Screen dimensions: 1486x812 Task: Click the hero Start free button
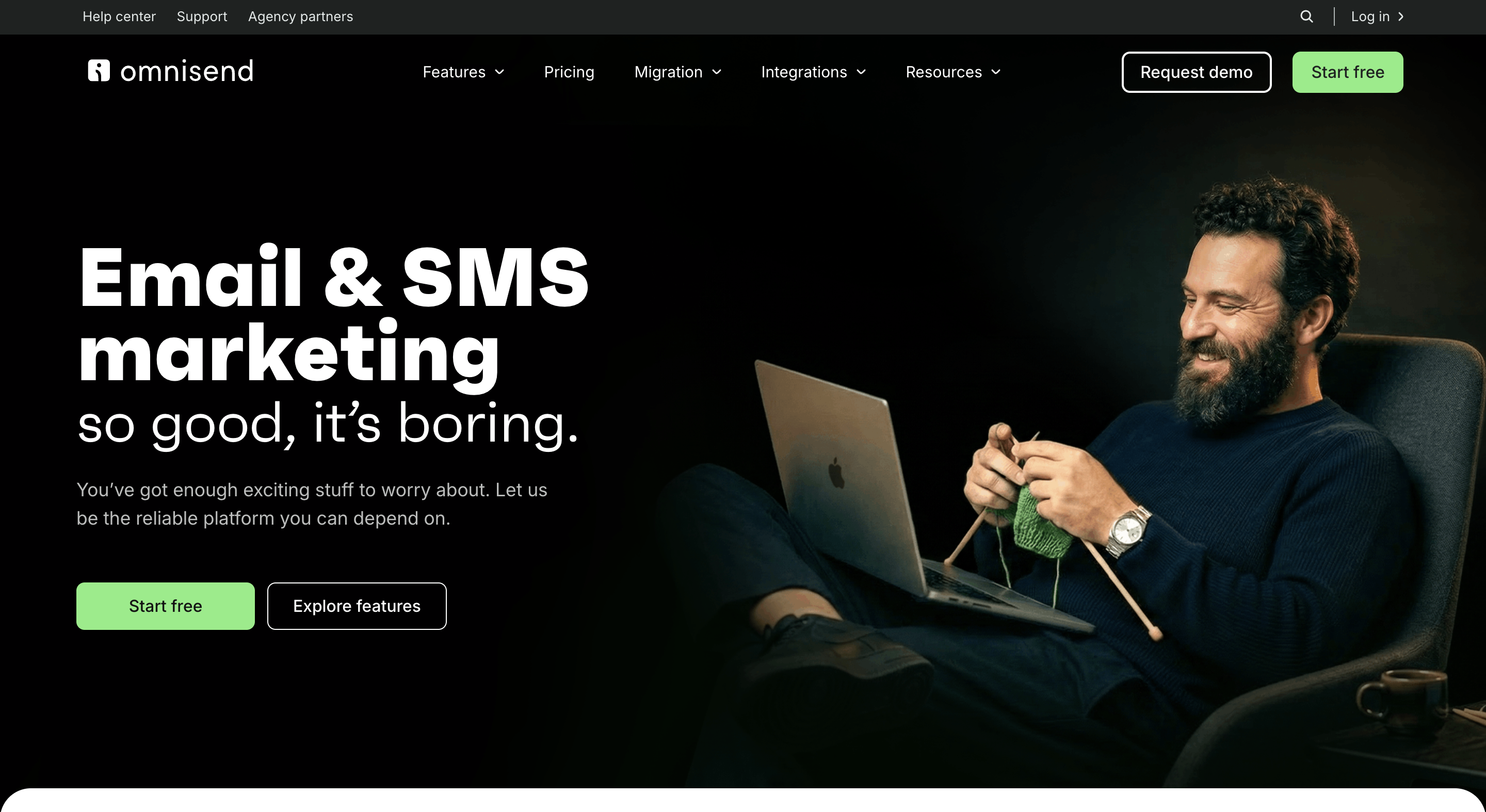[x=166, y=606]
